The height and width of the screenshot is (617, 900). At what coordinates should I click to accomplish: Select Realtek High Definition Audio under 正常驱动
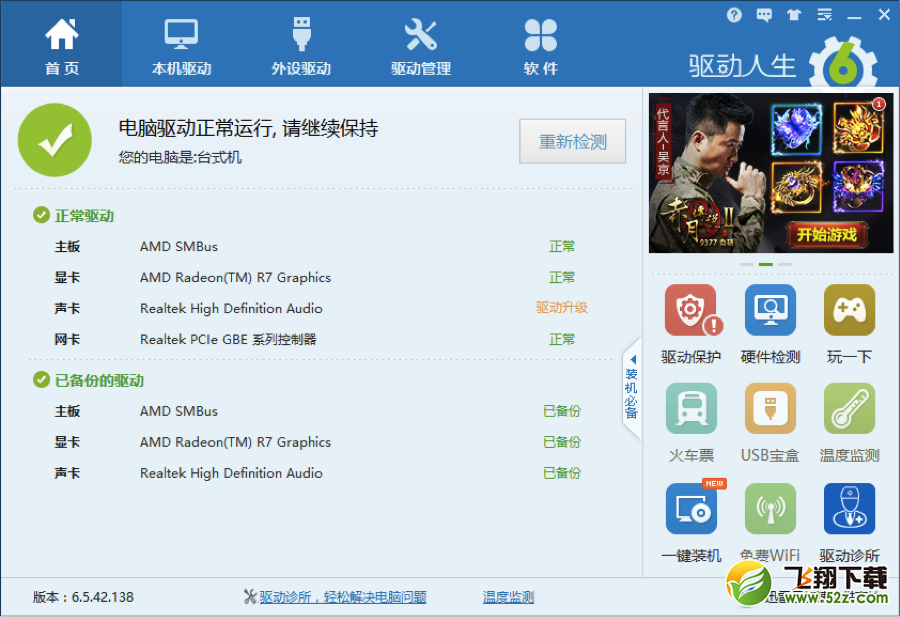321,309
